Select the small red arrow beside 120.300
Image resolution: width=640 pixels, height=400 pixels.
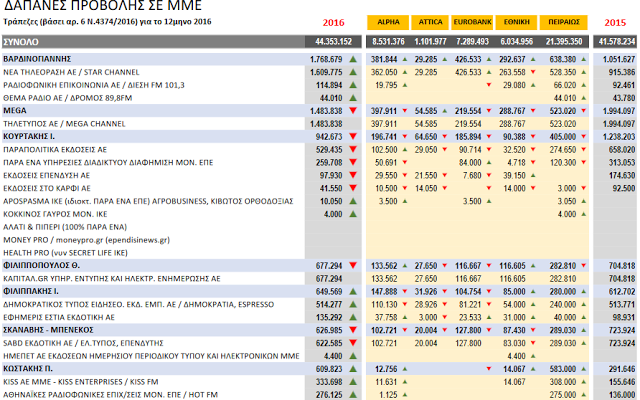point(584,162)
